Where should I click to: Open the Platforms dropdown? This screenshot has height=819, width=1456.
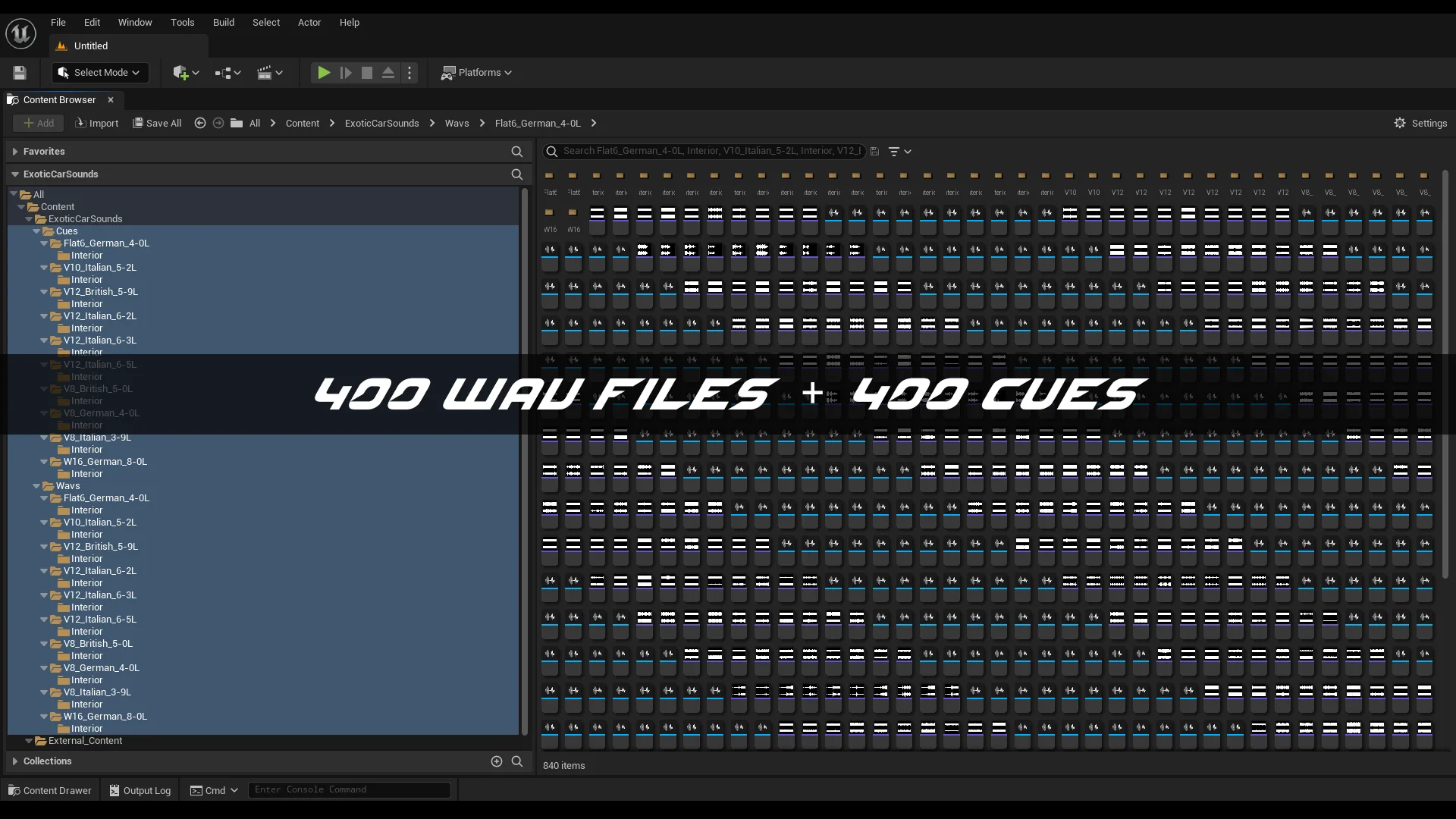coord(476,73)
